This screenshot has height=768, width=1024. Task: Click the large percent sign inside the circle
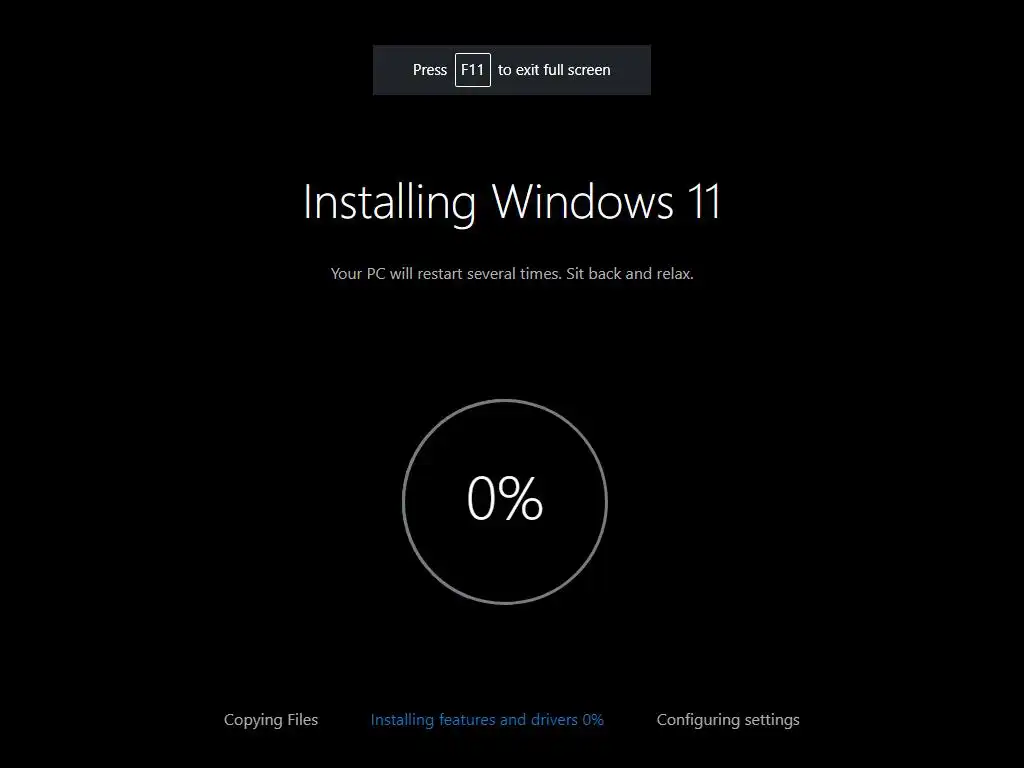pos(522,498)
